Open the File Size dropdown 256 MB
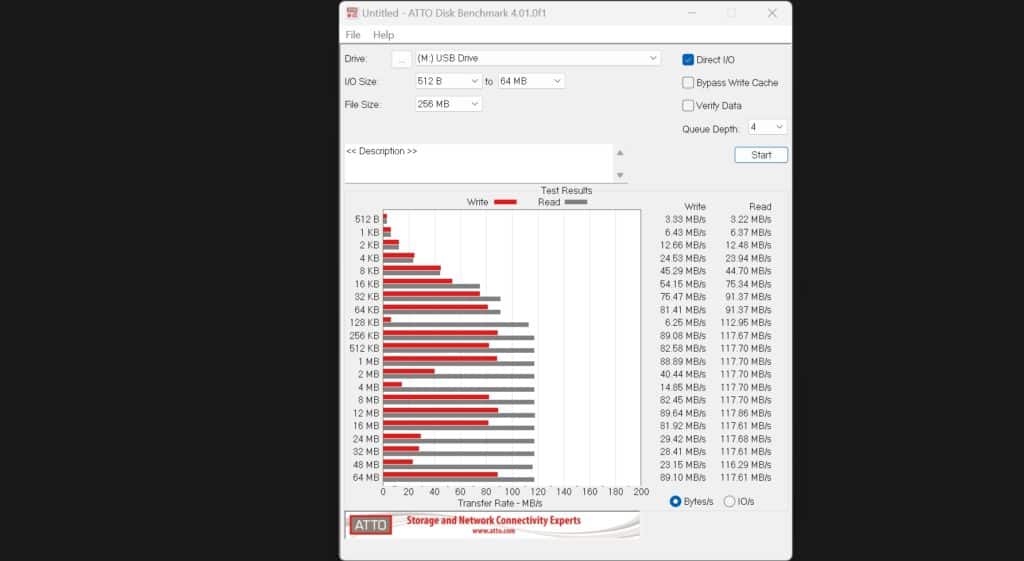This screenshot has height=561, width=1024. click(449, 104)
